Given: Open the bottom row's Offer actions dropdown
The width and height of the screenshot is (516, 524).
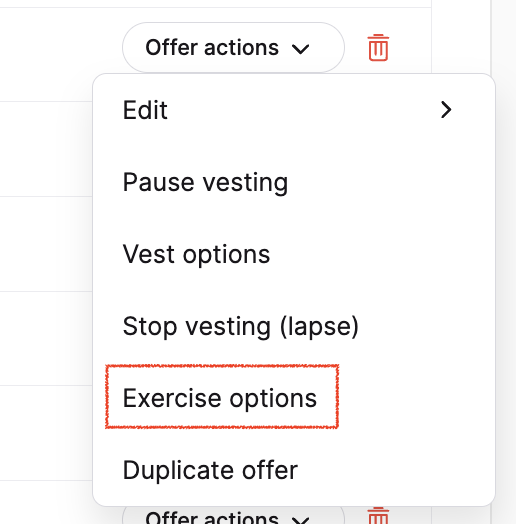Looking at the screenshot, I should [x=233, y=515].
